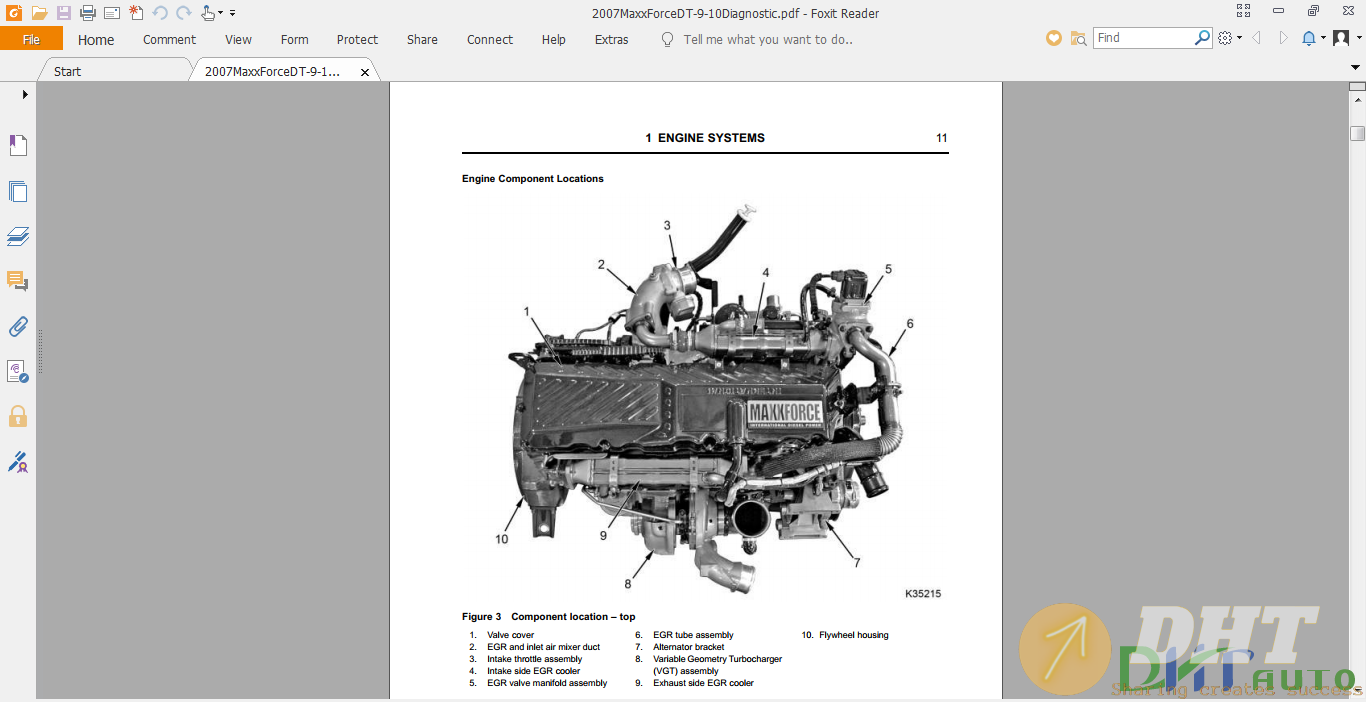Open the tab list dropdown arrow
This screenshot has width=1366, height=702.
[1356, 68]
